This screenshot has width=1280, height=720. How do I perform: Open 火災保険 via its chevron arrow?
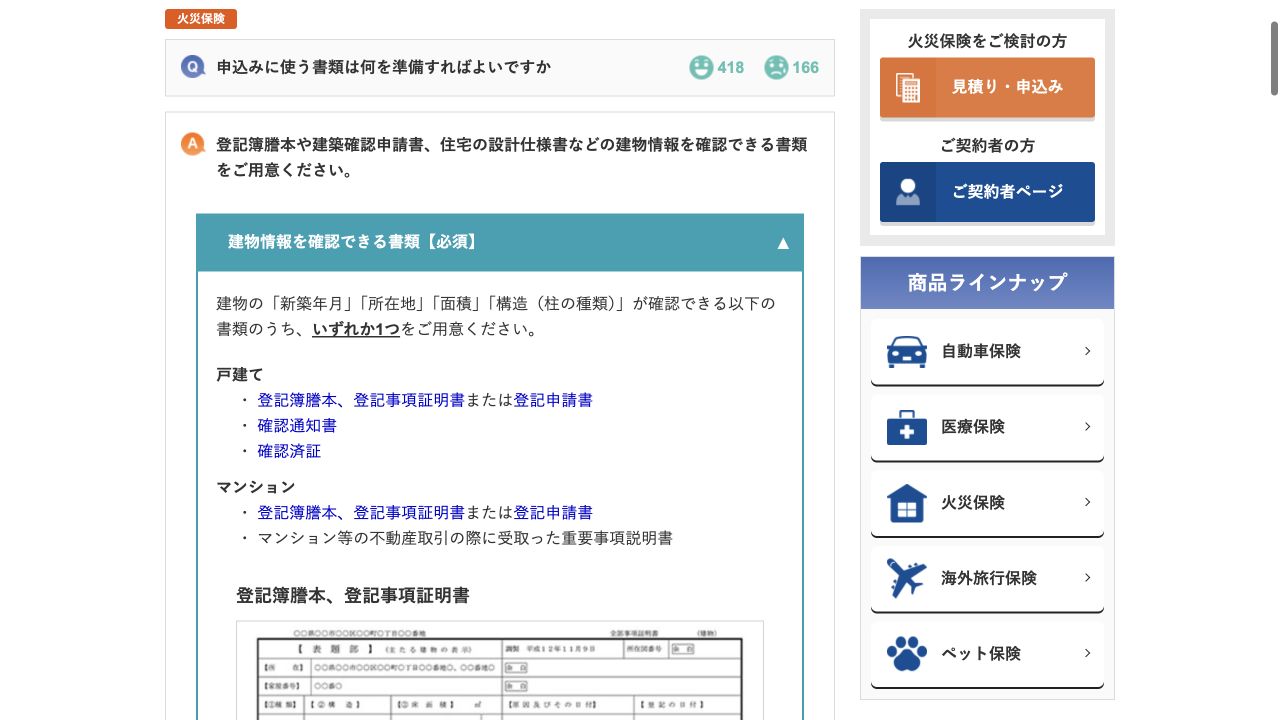(1087, 503)
